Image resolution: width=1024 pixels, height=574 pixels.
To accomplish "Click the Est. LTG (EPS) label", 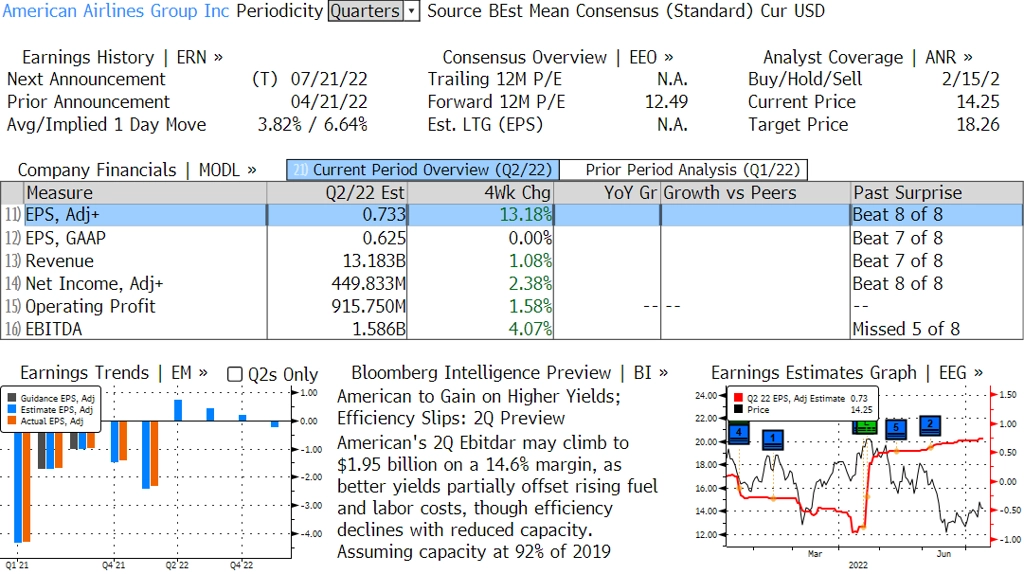I will 485,125.
